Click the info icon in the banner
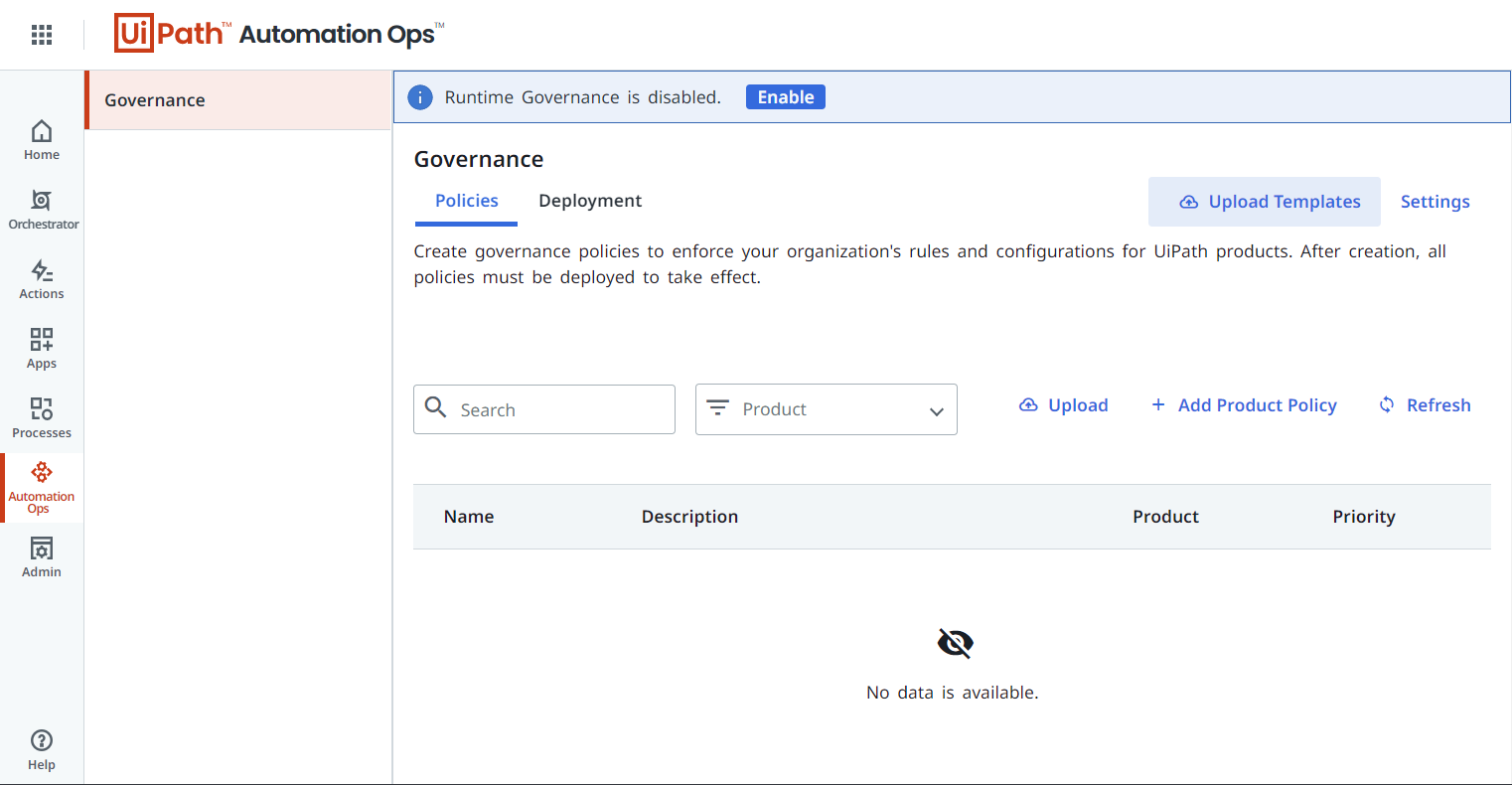This screenshot has height=785, width=1512. click(420, 97)
